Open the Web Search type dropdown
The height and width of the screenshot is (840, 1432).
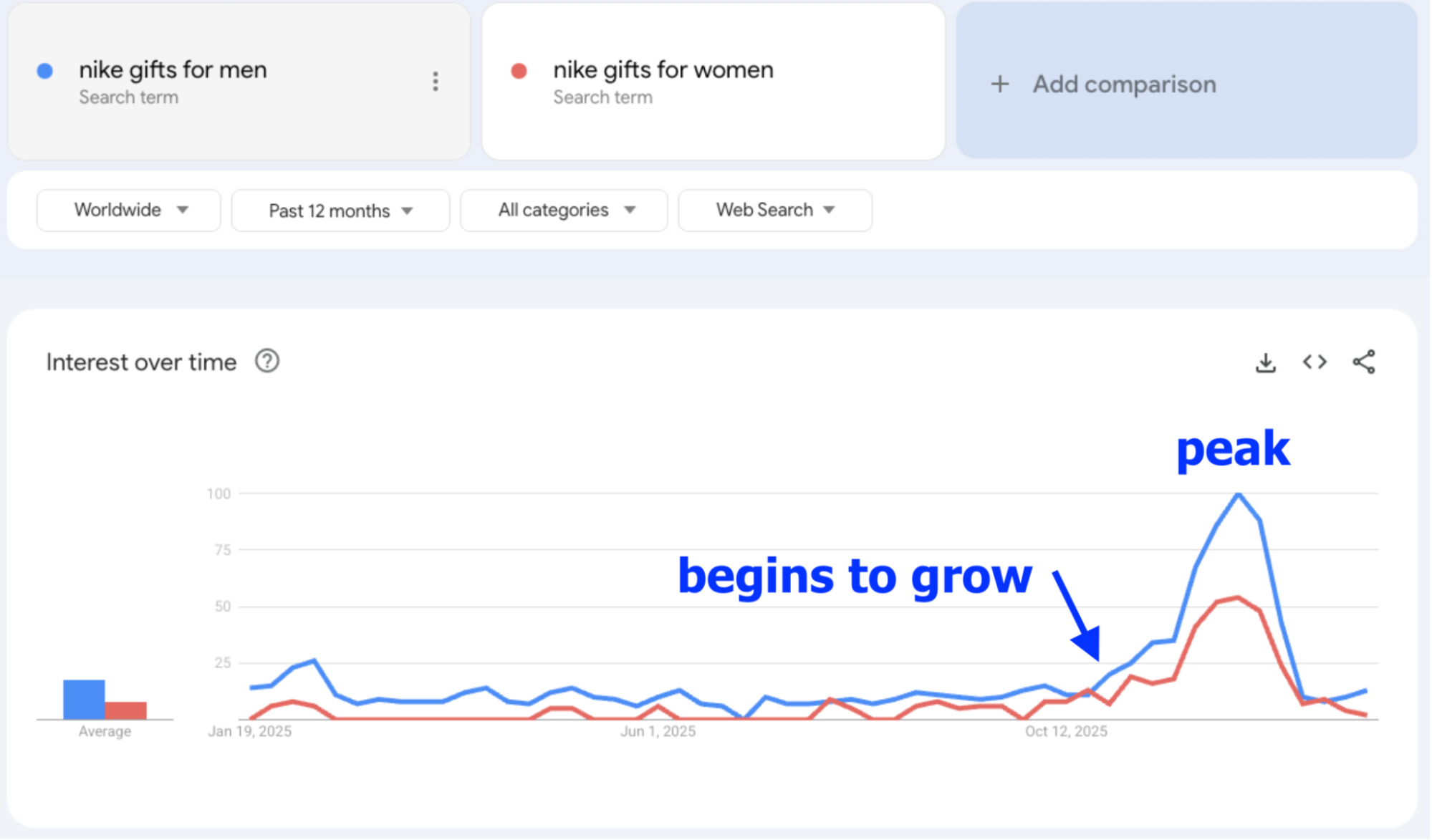774,210
